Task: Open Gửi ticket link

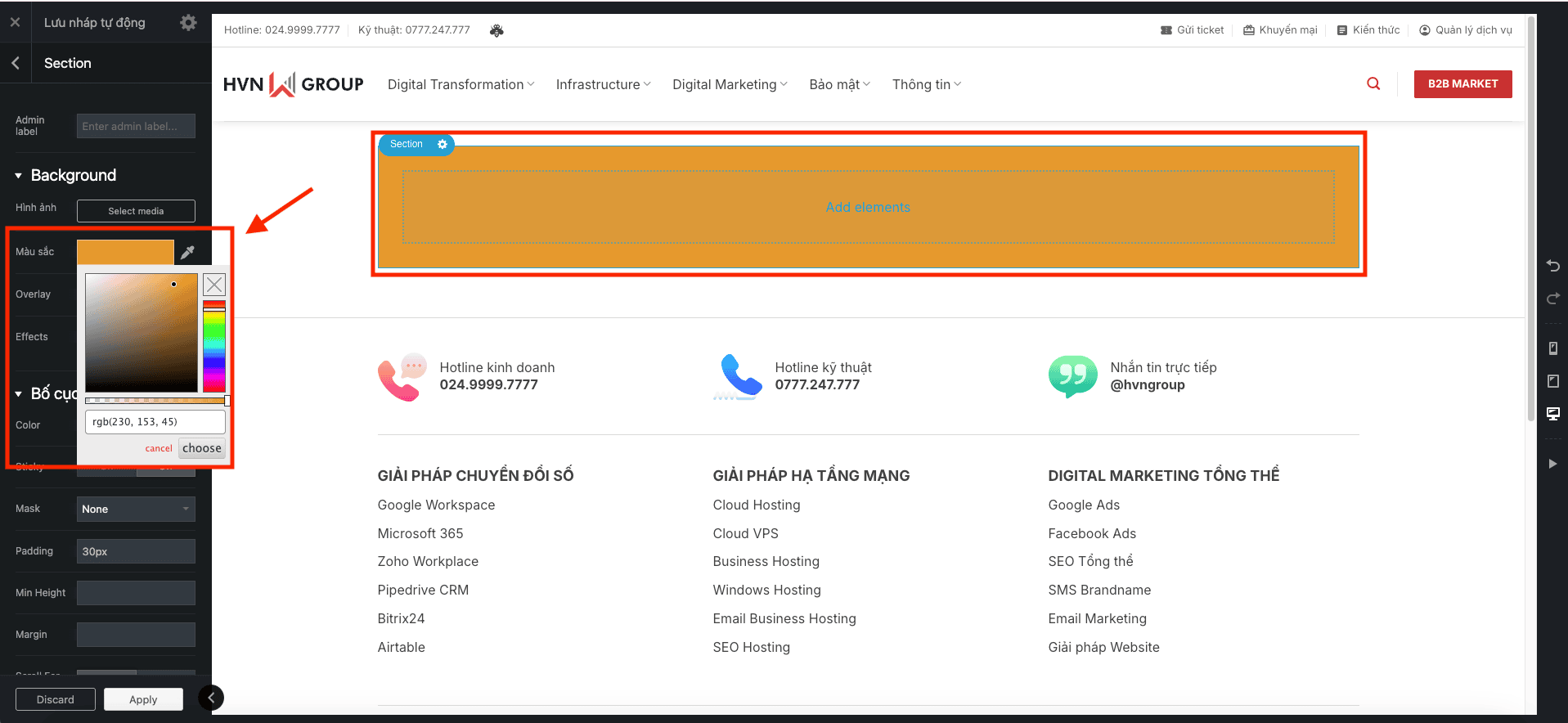Action: point(1192,30)
